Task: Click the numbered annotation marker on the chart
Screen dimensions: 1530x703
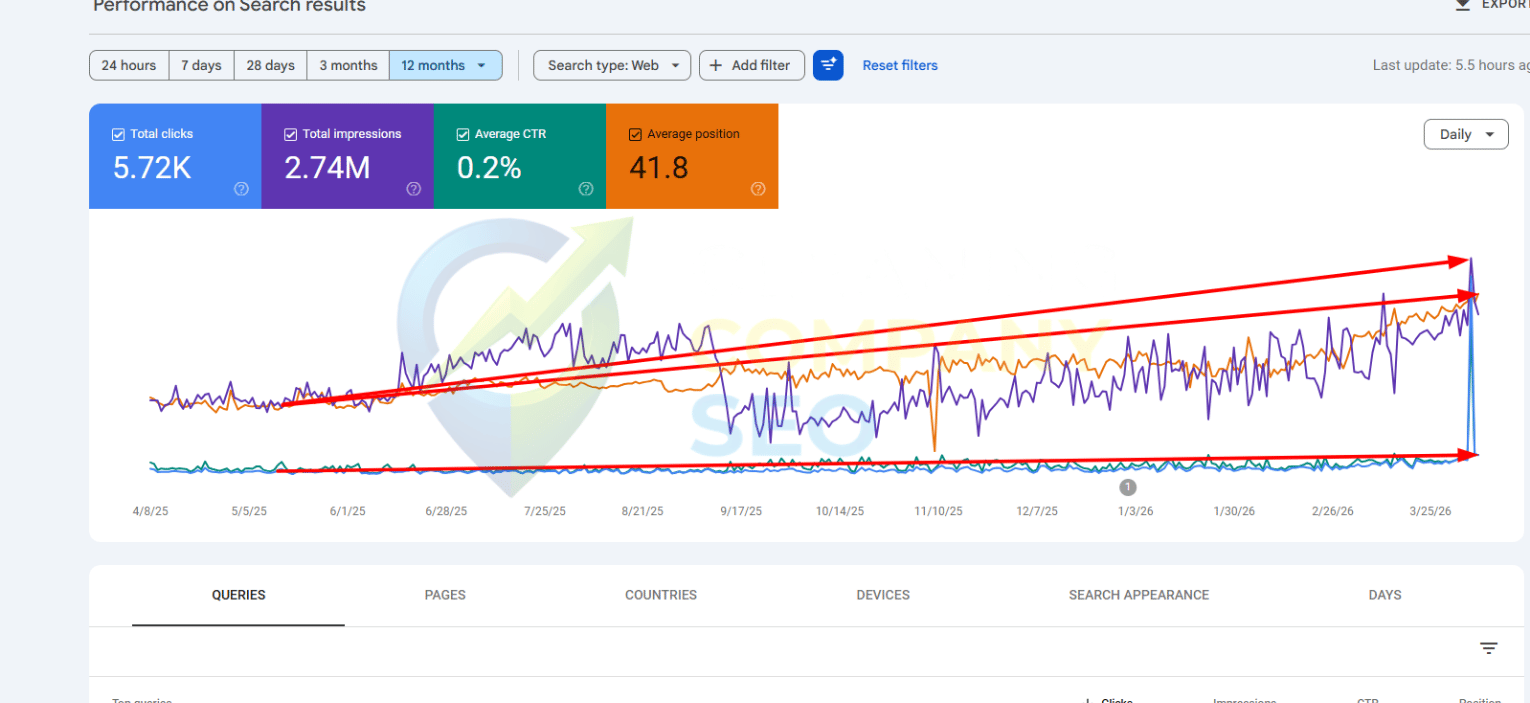Action: pos(1128,487)
